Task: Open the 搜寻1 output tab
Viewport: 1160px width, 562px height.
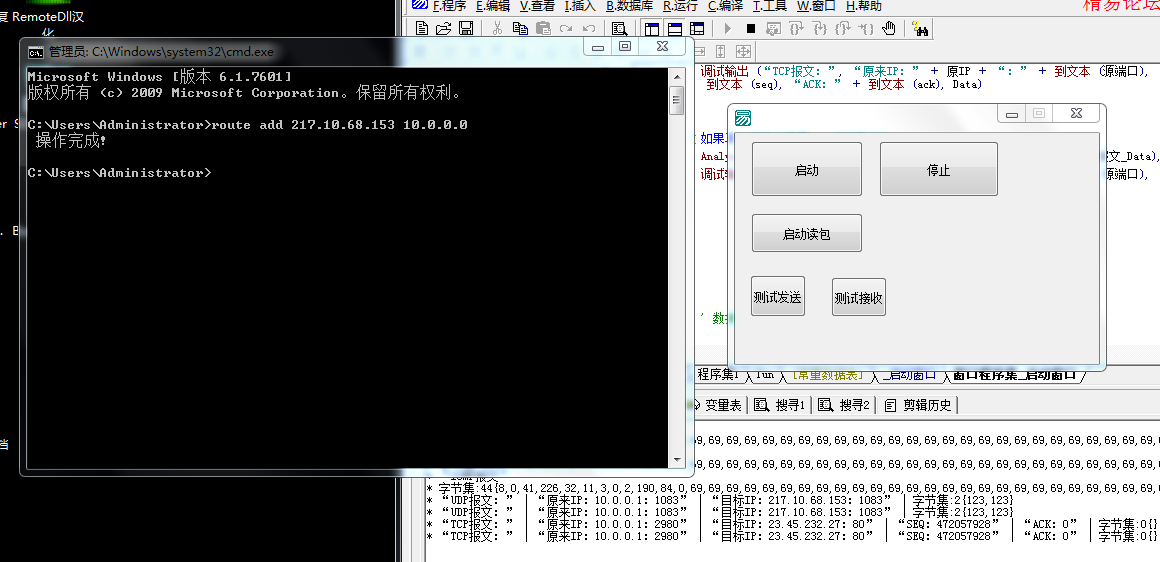Action: coord(779,405)
